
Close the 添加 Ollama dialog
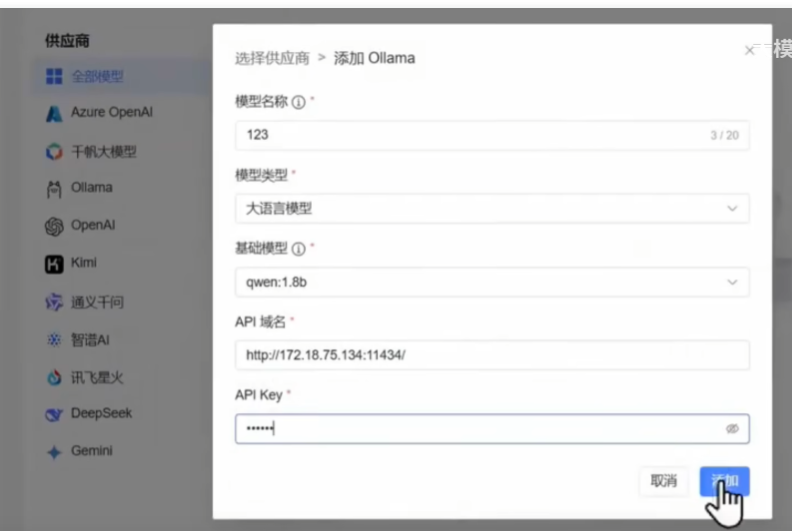click(x=750, y=50)
